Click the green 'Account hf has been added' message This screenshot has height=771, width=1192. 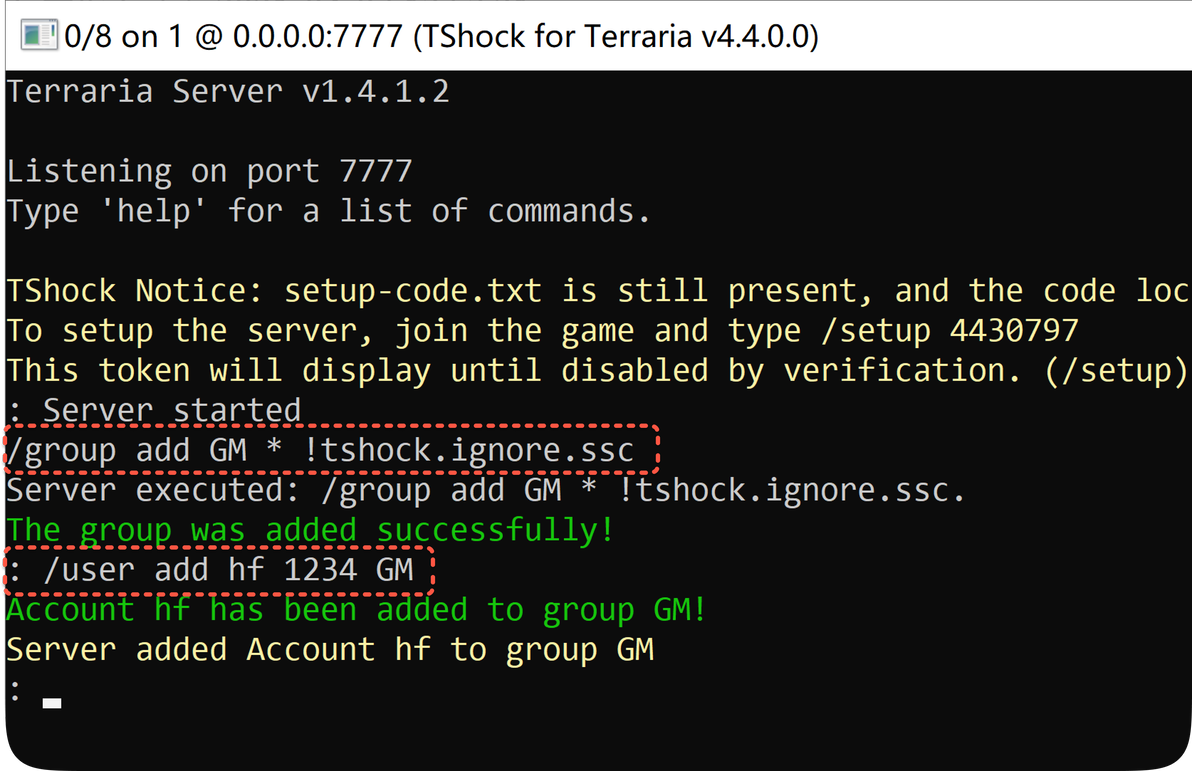tap(357, 610)
